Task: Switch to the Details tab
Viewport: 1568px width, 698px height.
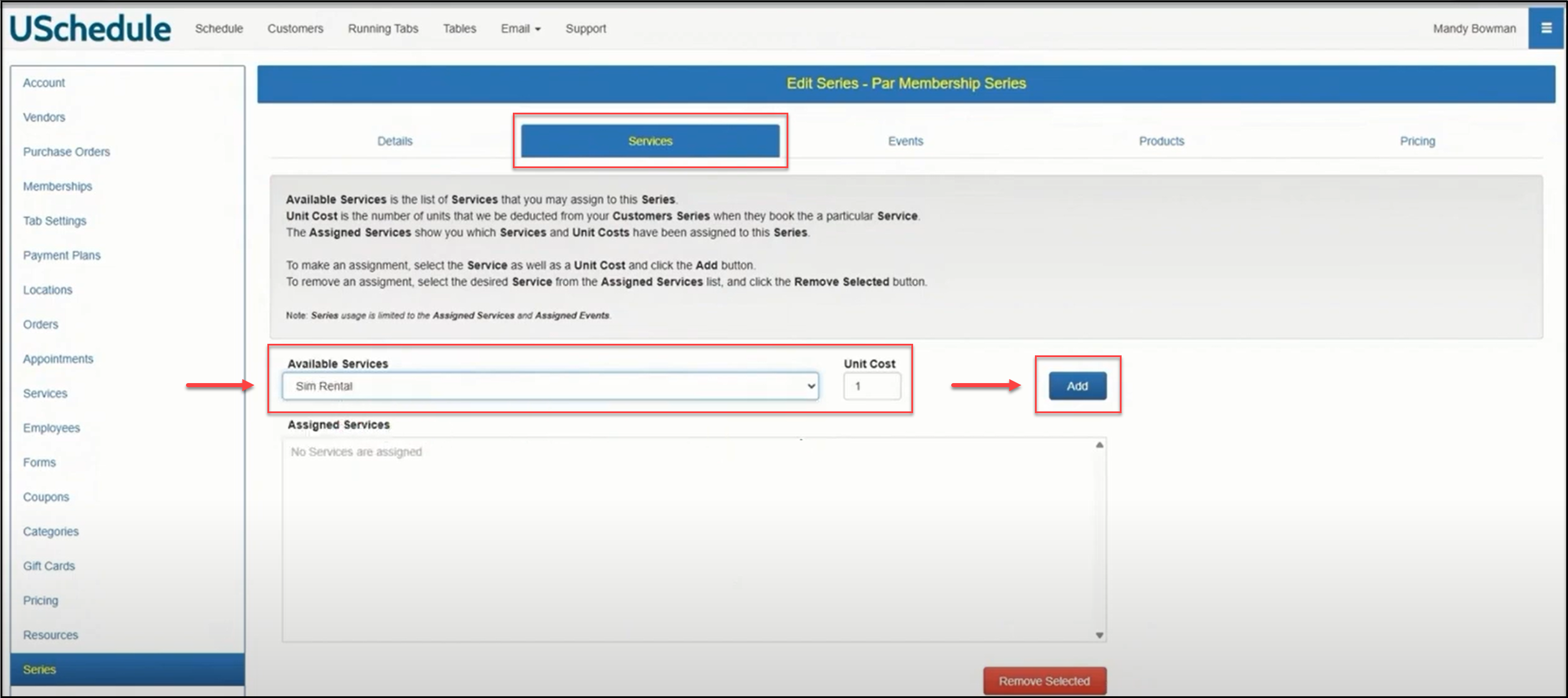Action: click(x=394, y=142)
